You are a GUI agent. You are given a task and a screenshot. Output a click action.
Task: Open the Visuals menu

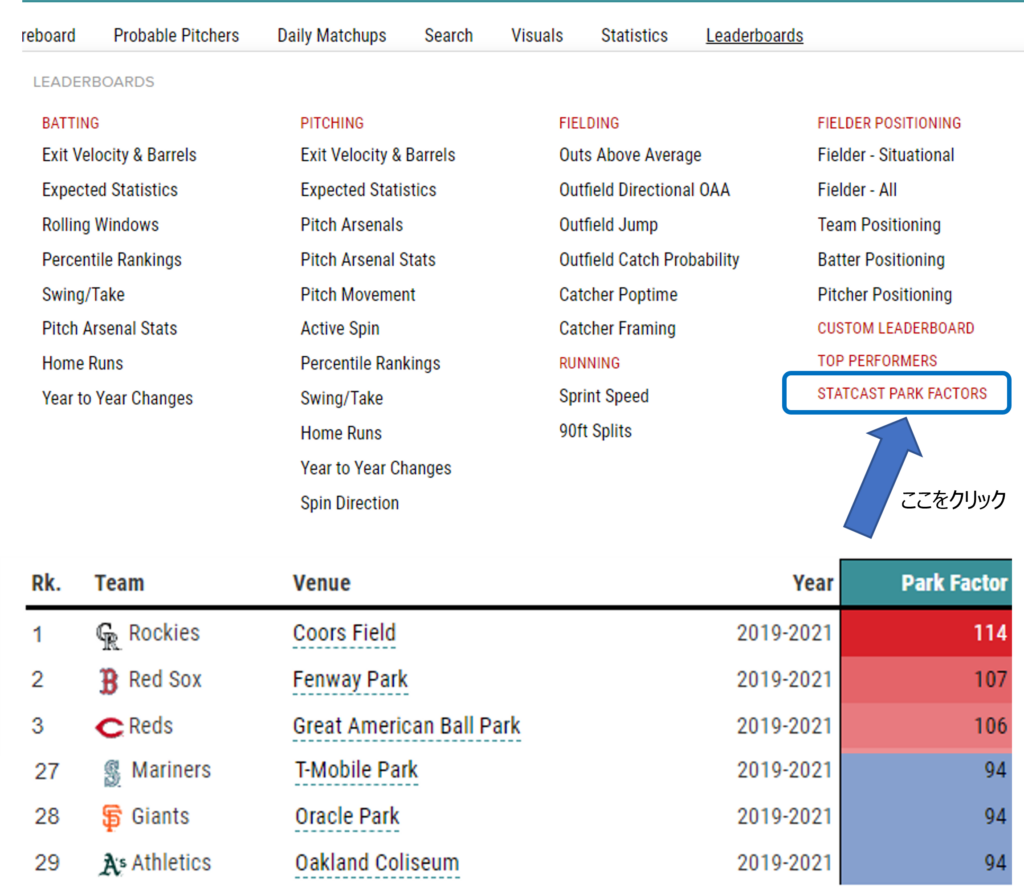click(x=537, y=35)
